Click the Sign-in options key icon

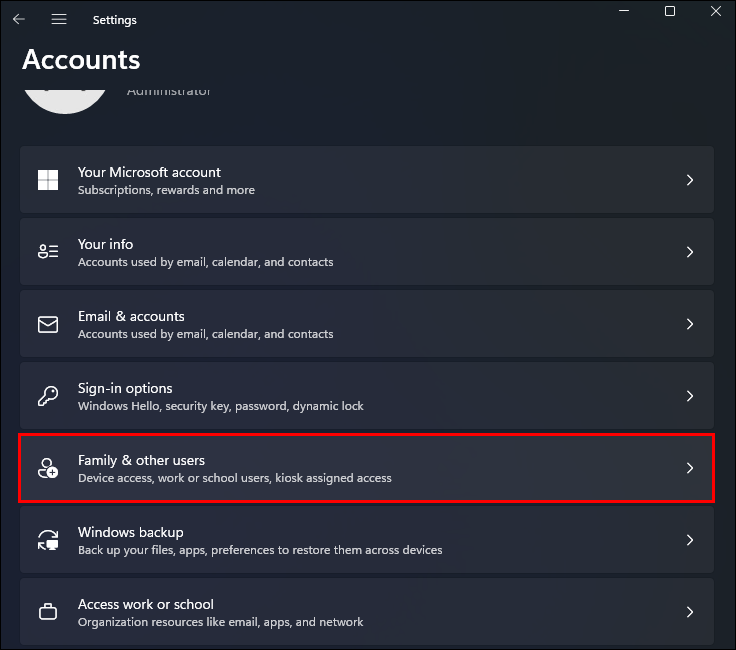pyautogui.click(x=48, y=396)
